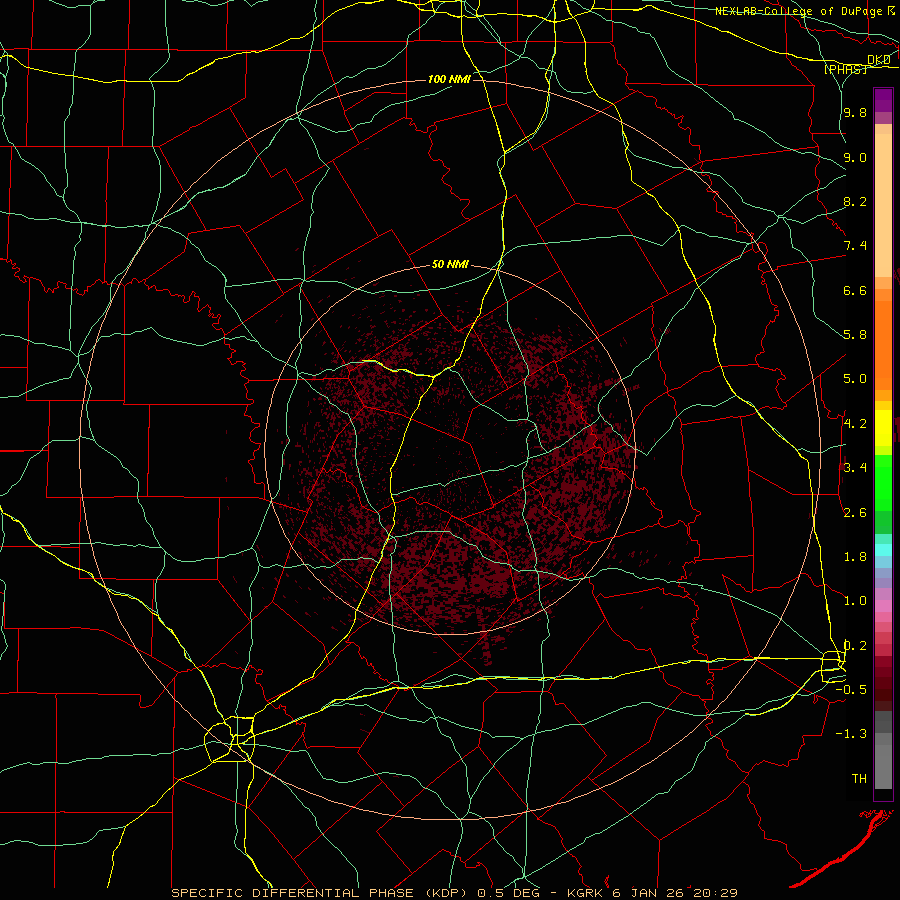
Task: Click the 9.0 color scale value
Action: coord(855,157)
